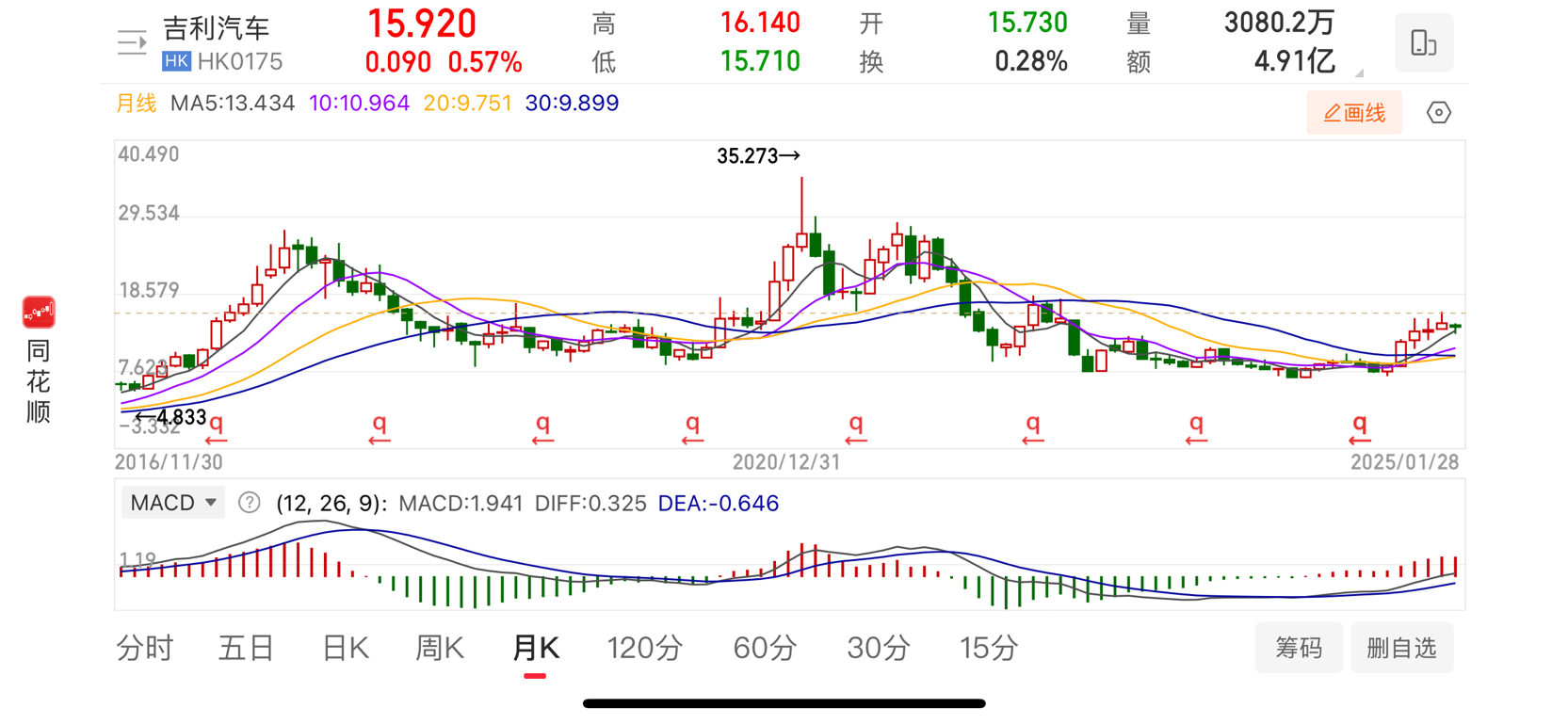Tap the 2016/11/30 start date label
This screenshot has width=1568, height=724.
169,462
